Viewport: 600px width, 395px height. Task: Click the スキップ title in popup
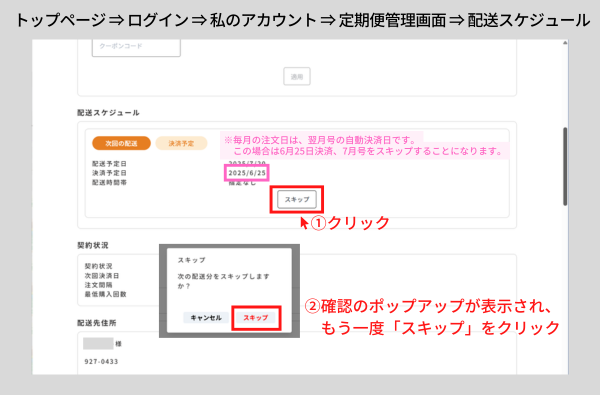click(192, 260)
